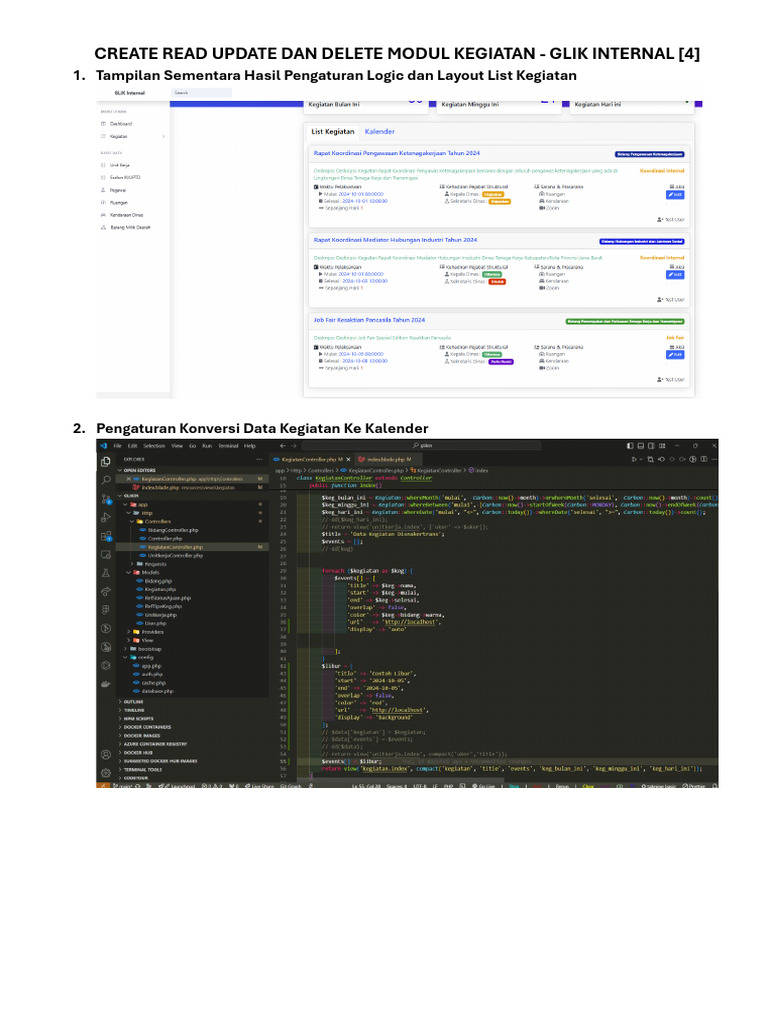Open the Extensions view

click(105, 537)
